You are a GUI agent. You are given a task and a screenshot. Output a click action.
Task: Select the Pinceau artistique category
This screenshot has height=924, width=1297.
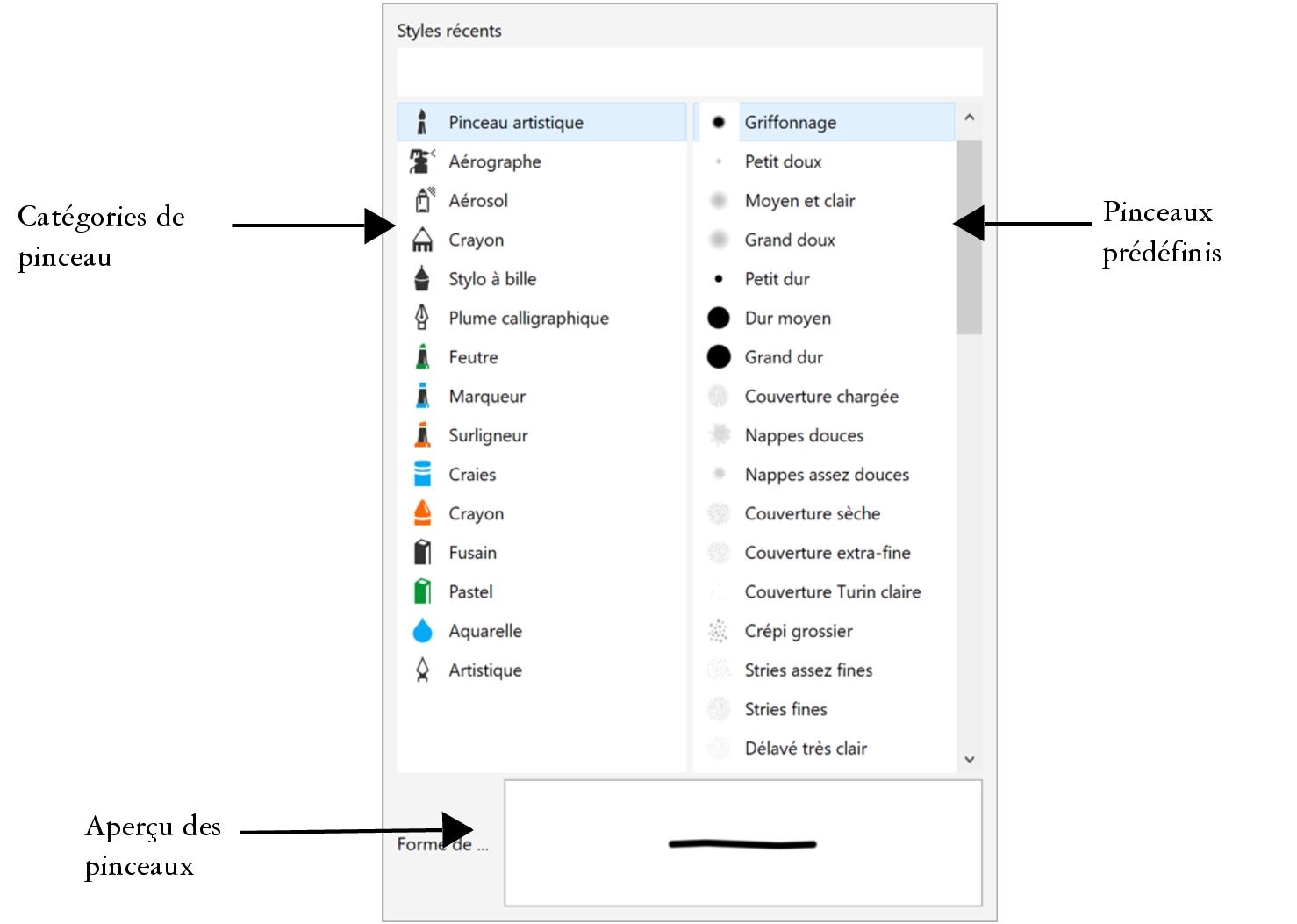[x=516, y=123]
